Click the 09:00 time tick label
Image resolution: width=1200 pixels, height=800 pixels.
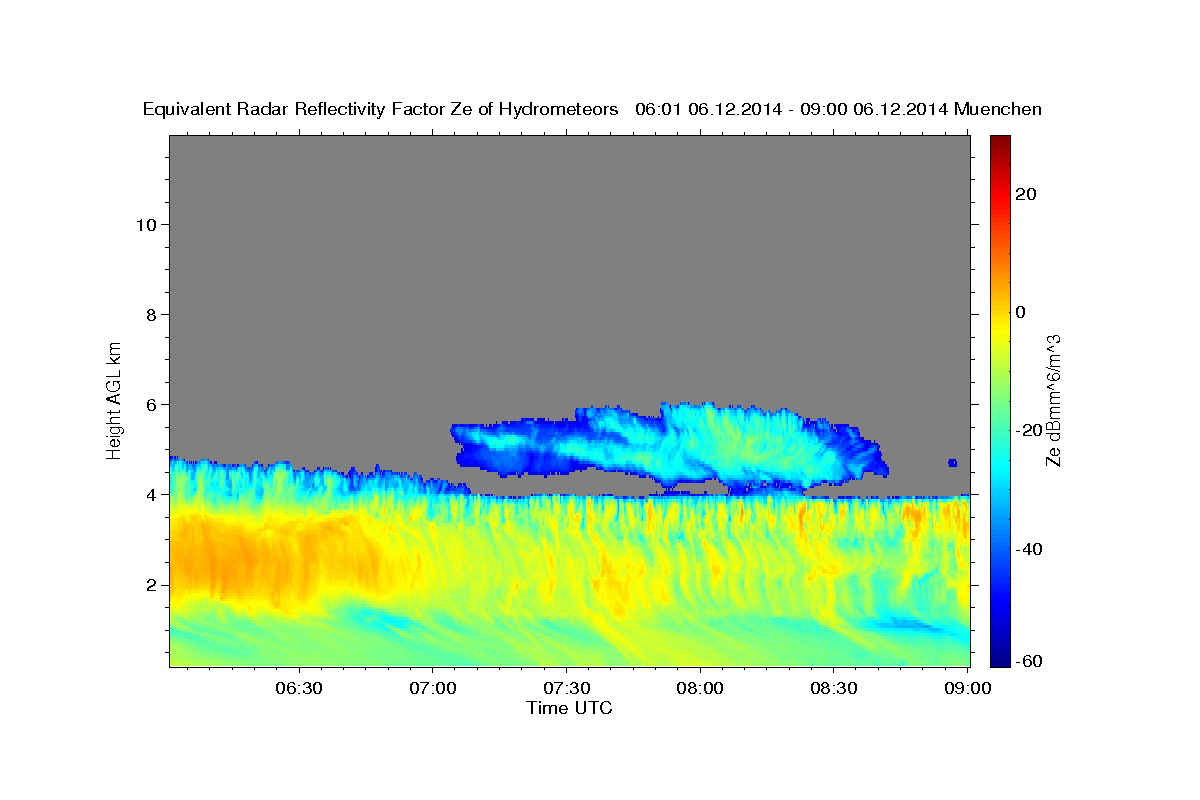point(967,688)
